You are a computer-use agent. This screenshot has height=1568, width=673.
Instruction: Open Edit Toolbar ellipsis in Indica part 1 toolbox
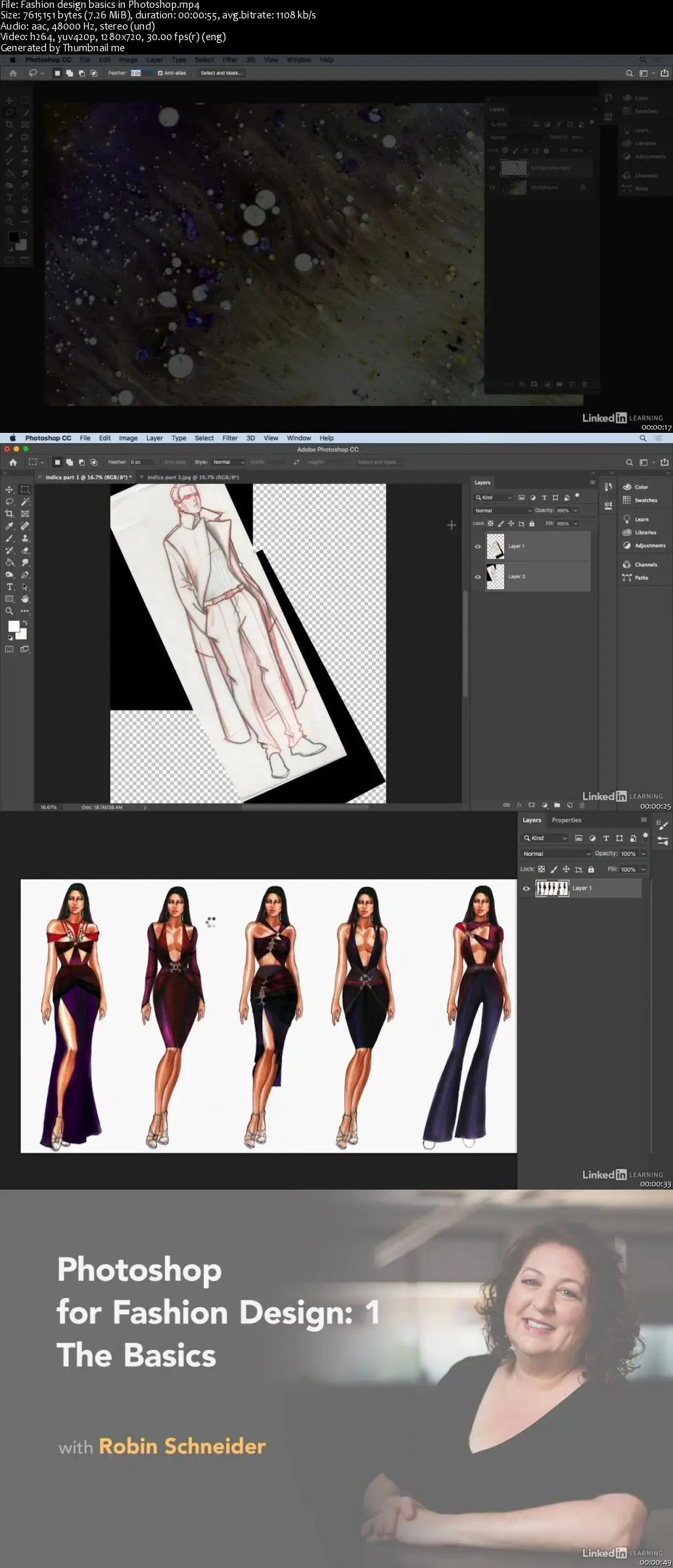click(x=25, y=611)
